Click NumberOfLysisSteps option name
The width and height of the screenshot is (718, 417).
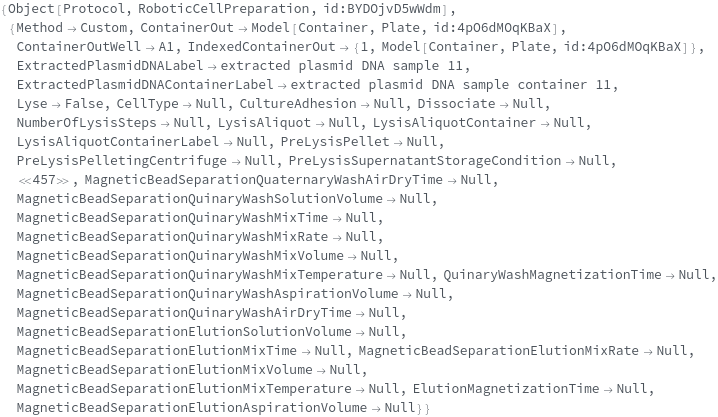(x=87, y=123)
